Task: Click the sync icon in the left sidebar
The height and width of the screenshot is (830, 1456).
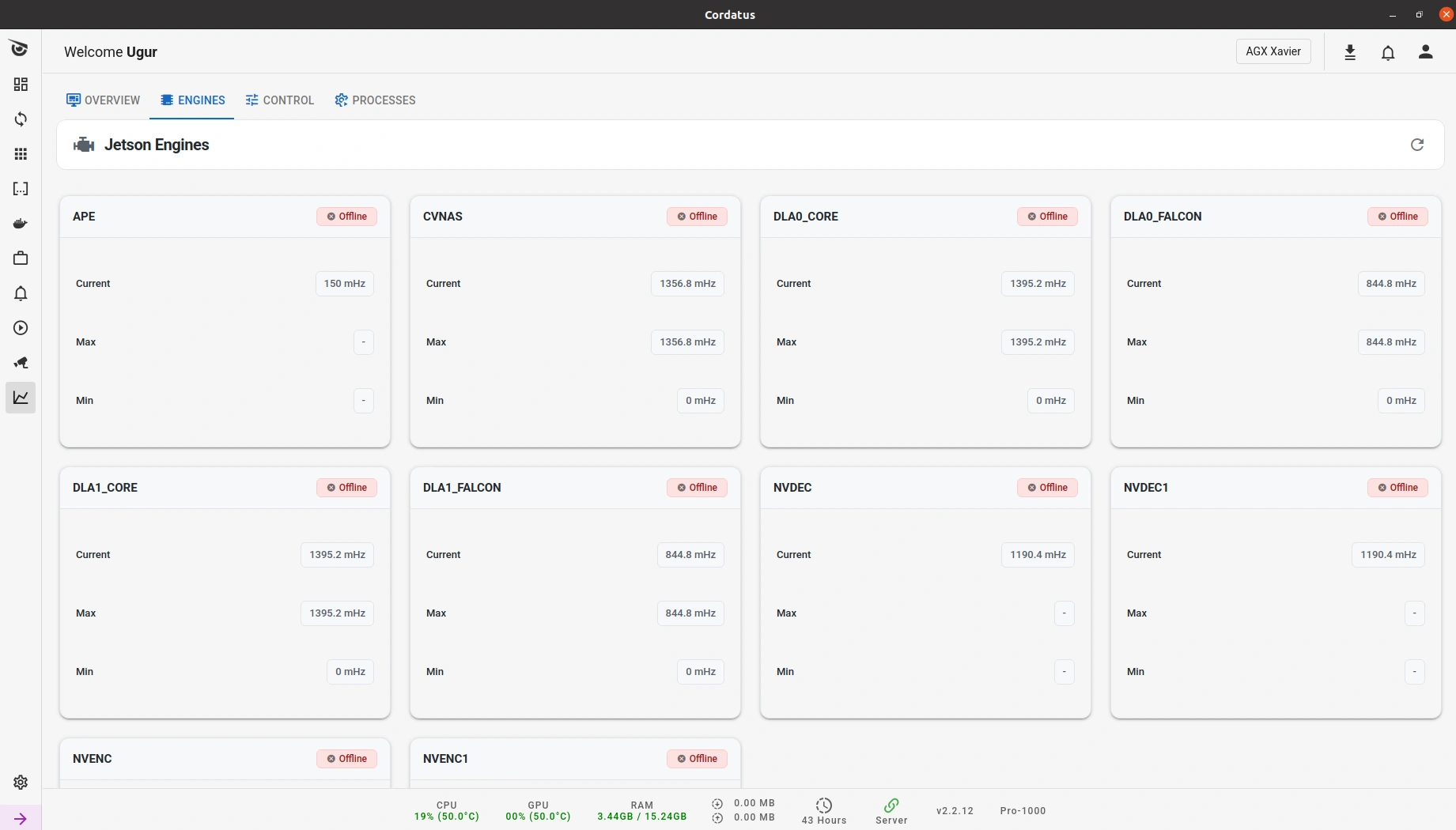Action: (21, 119)
